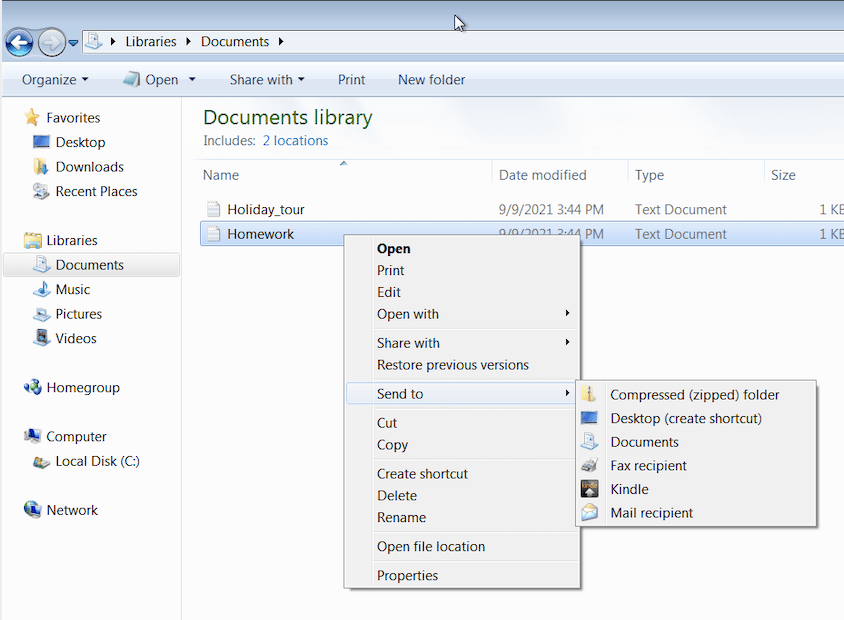Viewport: 844px width, 620px height.
Task: Click the Fax recipient printer icon
Action: coord(590,466)
